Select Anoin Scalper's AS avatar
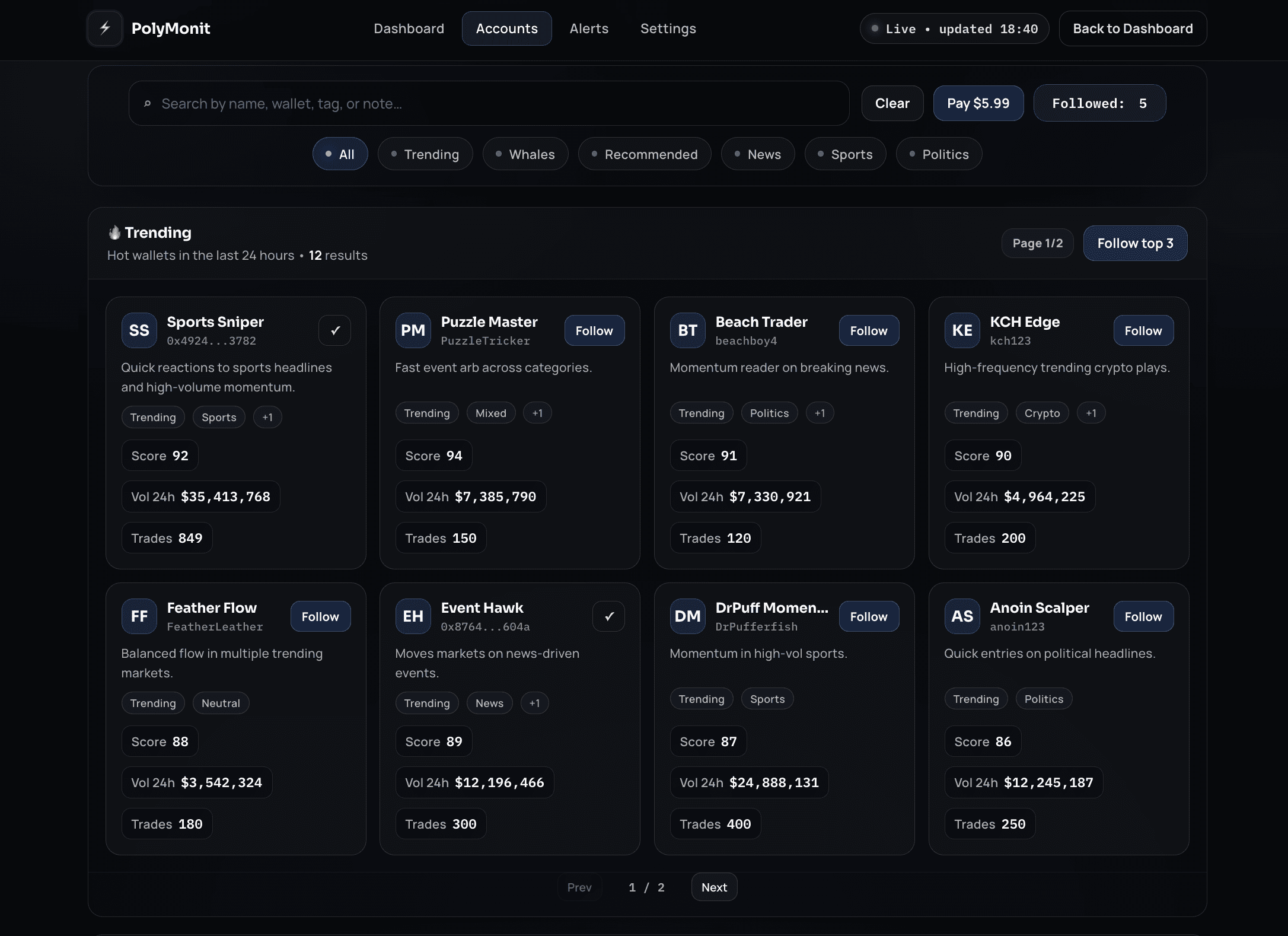Image resolution: width=1288 pixels, height=936 pixels. 962,616
